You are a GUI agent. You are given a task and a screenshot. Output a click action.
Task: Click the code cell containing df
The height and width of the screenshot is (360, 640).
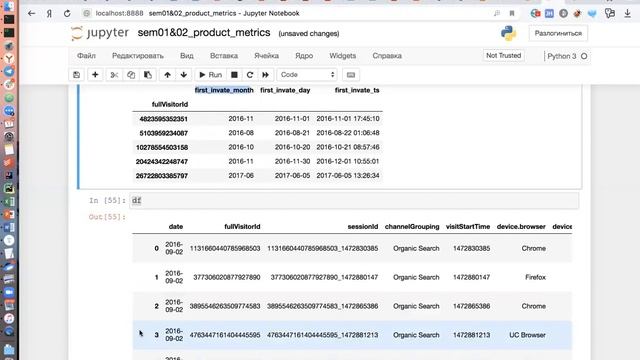coord(354,200)
